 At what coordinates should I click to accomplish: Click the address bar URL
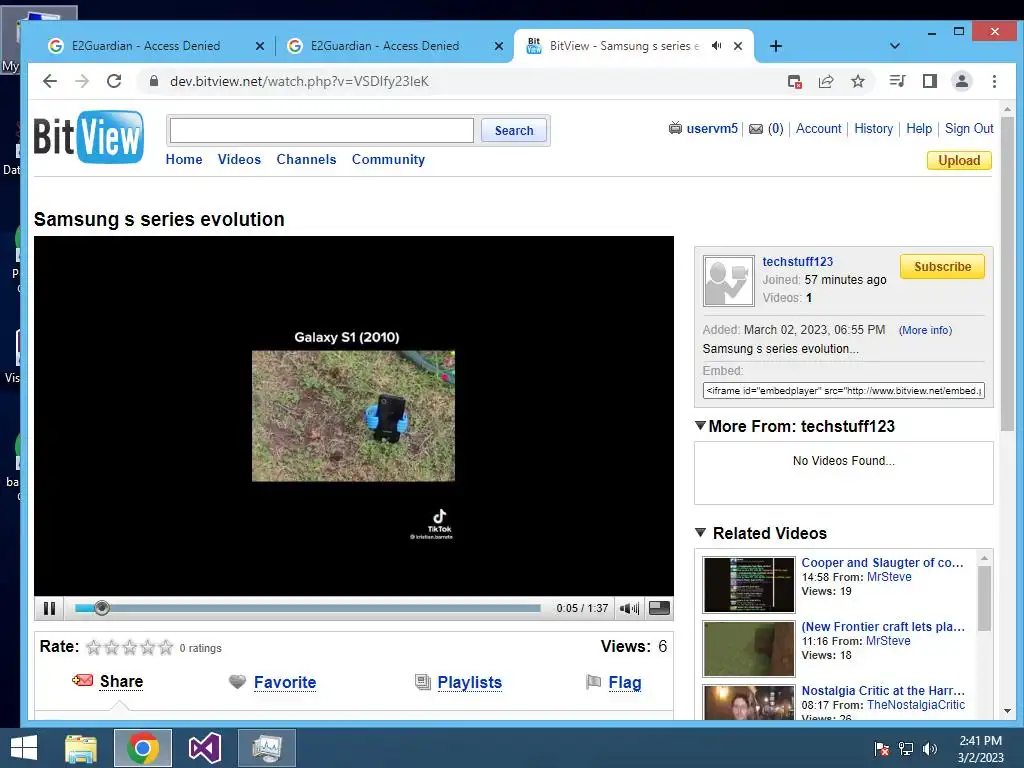[x=299, y=82]
